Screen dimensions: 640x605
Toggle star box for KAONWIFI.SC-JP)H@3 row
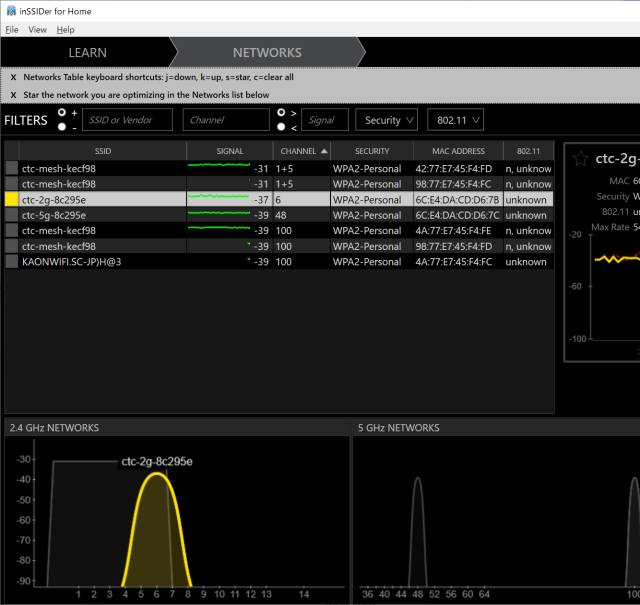pyautogui.click(x=12, y=261)
